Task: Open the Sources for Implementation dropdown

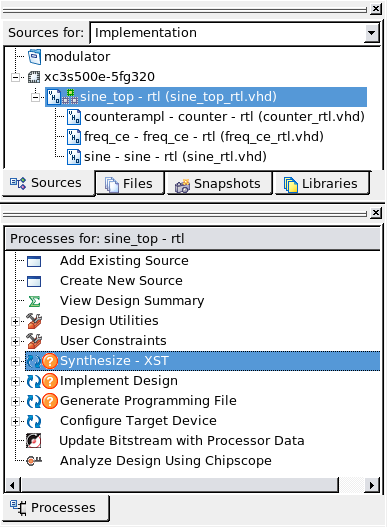Action: pyautogui.click(x=372, y=33)
